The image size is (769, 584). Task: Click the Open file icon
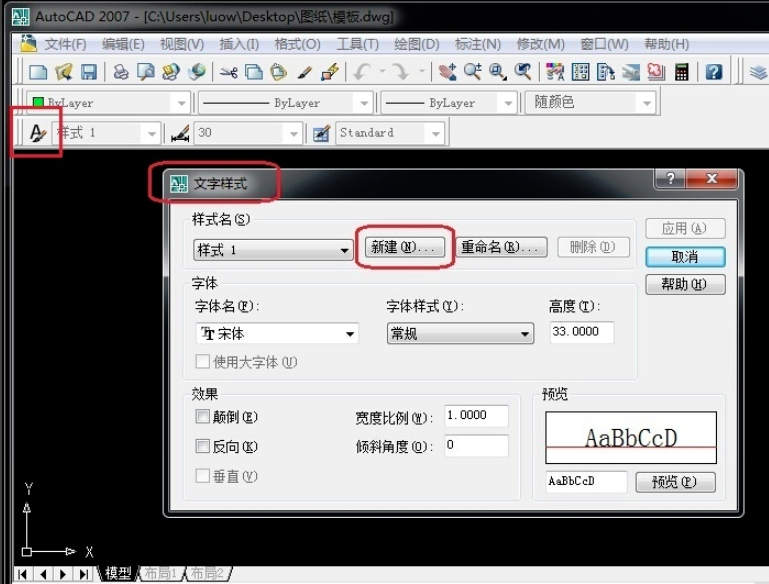(x=64, y=73)
